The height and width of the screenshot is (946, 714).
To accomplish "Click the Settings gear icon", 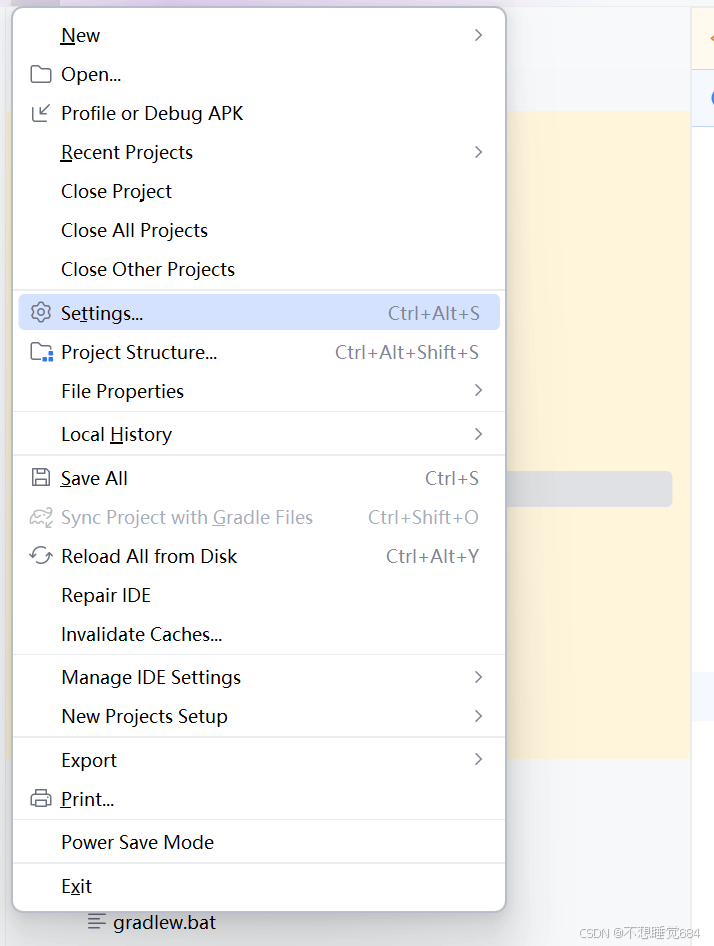I will [x=40, y=313].
